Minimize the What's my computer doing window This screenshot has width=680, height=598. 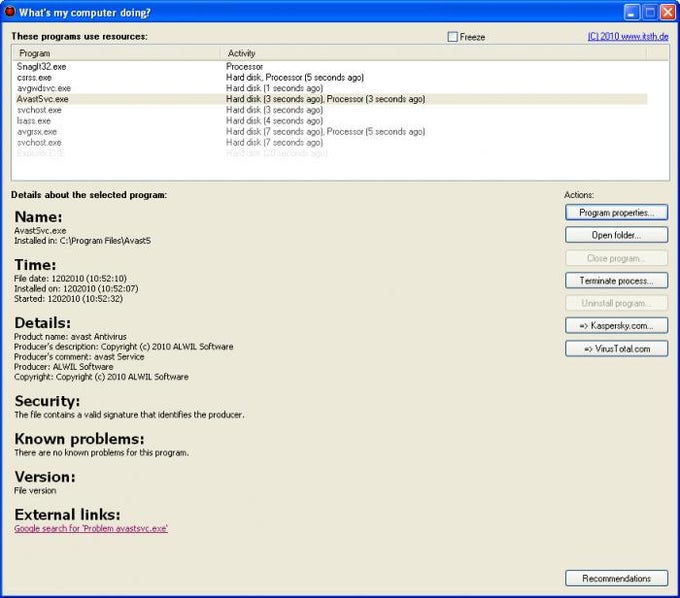[x=631, y=12]
